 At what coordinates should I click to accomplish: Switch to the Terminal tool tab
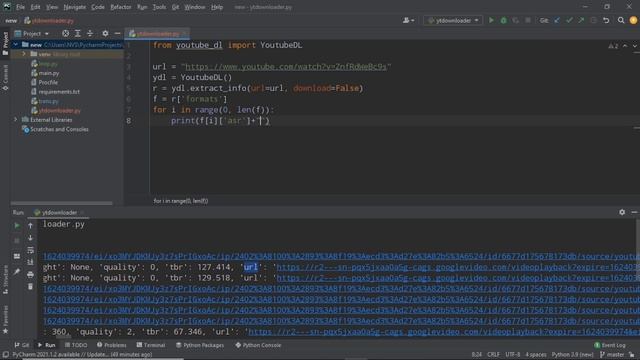point(151,345)
